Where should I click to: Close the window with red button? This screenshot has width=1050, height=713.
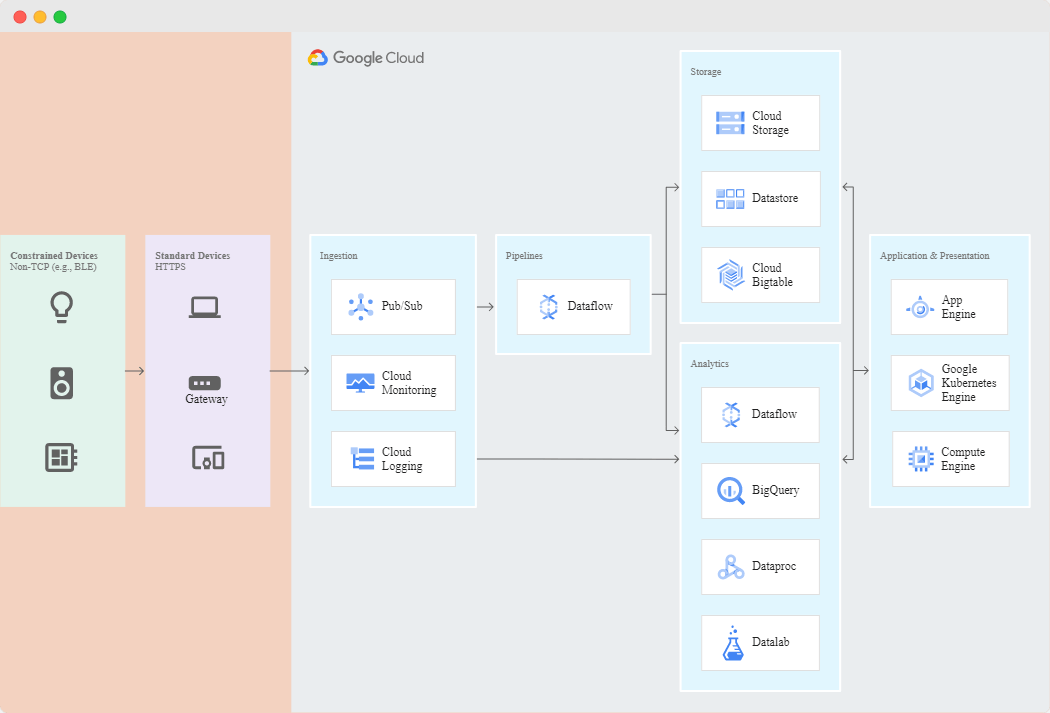coord(20,17)
